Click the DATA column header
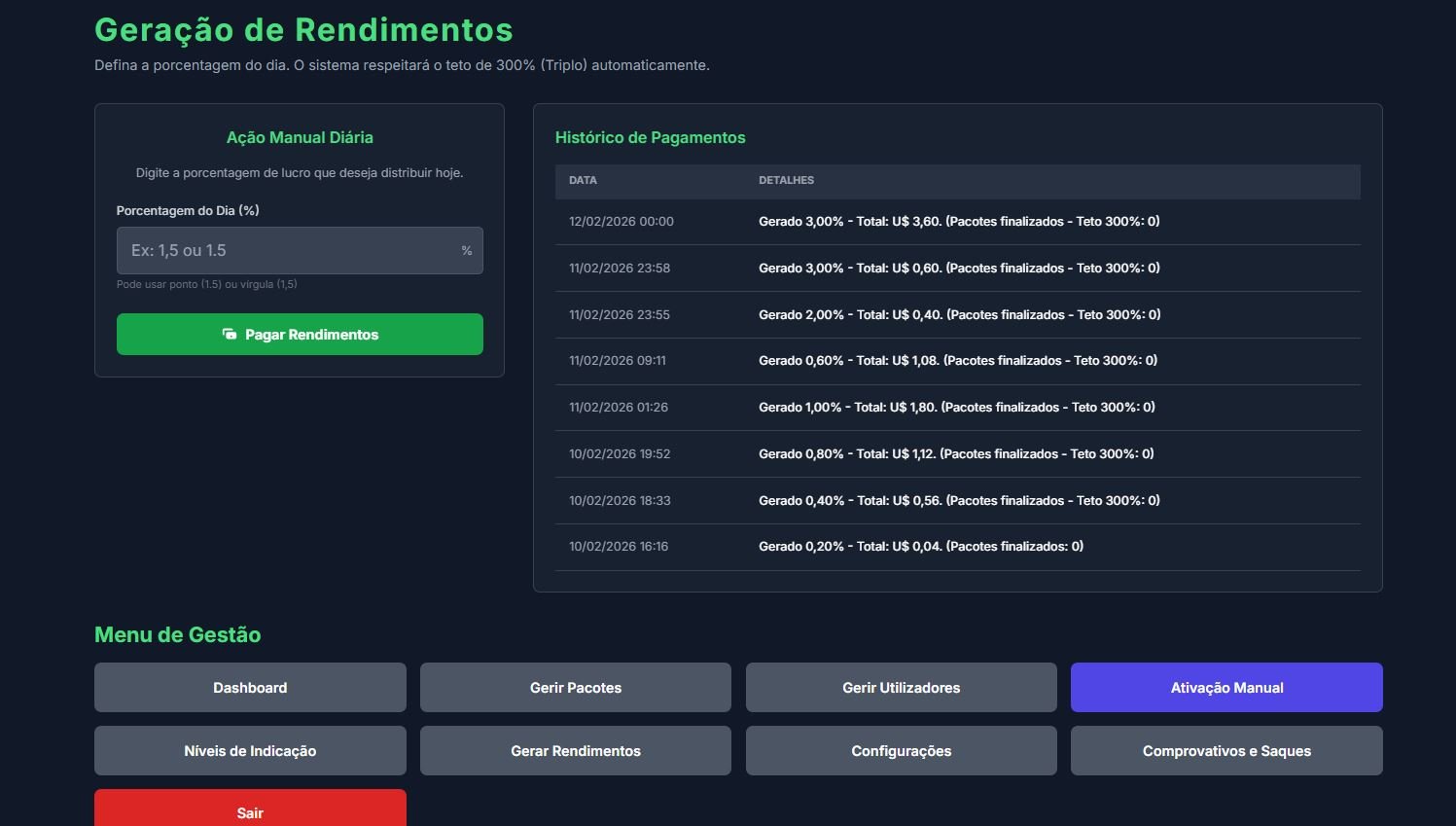 583,181
